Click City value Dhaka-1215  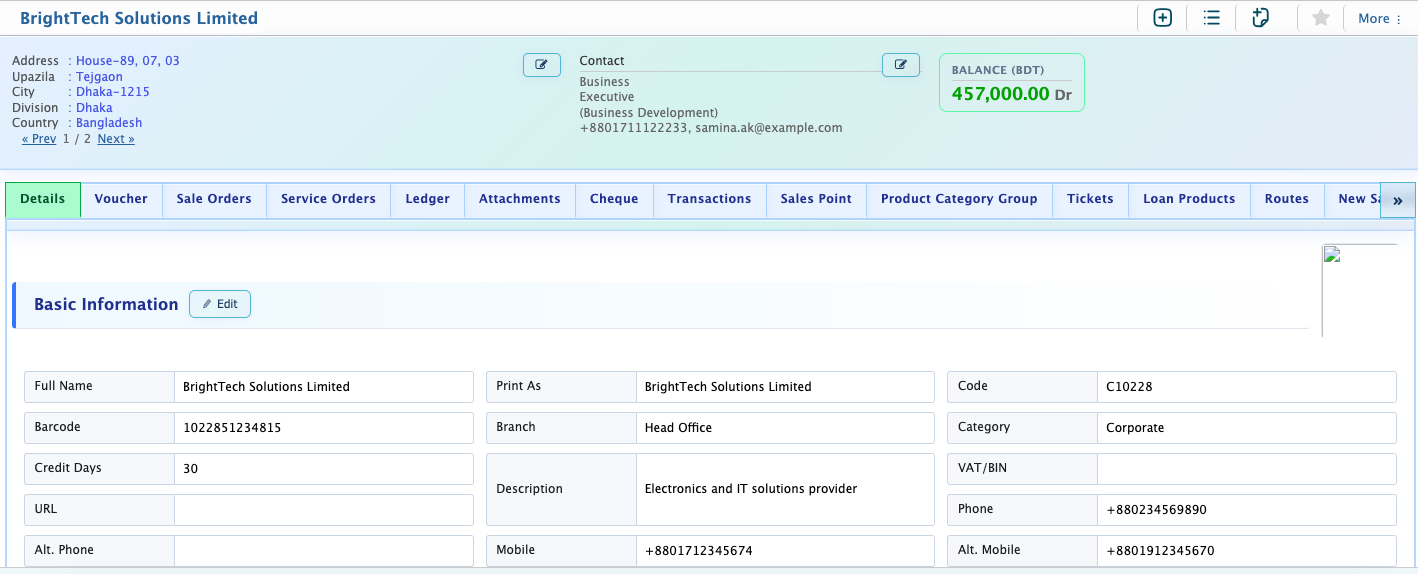click(113, 92)
